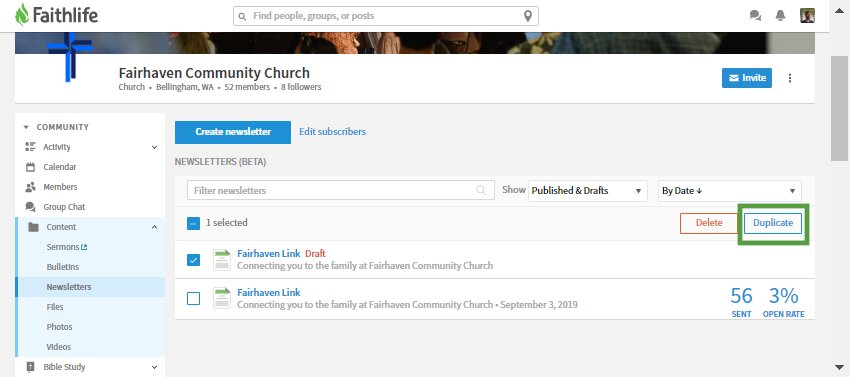Check the September 3 newsletter checkbox
Screen dimensions: 850x377
pyautogui.click(x=193, y=299)
